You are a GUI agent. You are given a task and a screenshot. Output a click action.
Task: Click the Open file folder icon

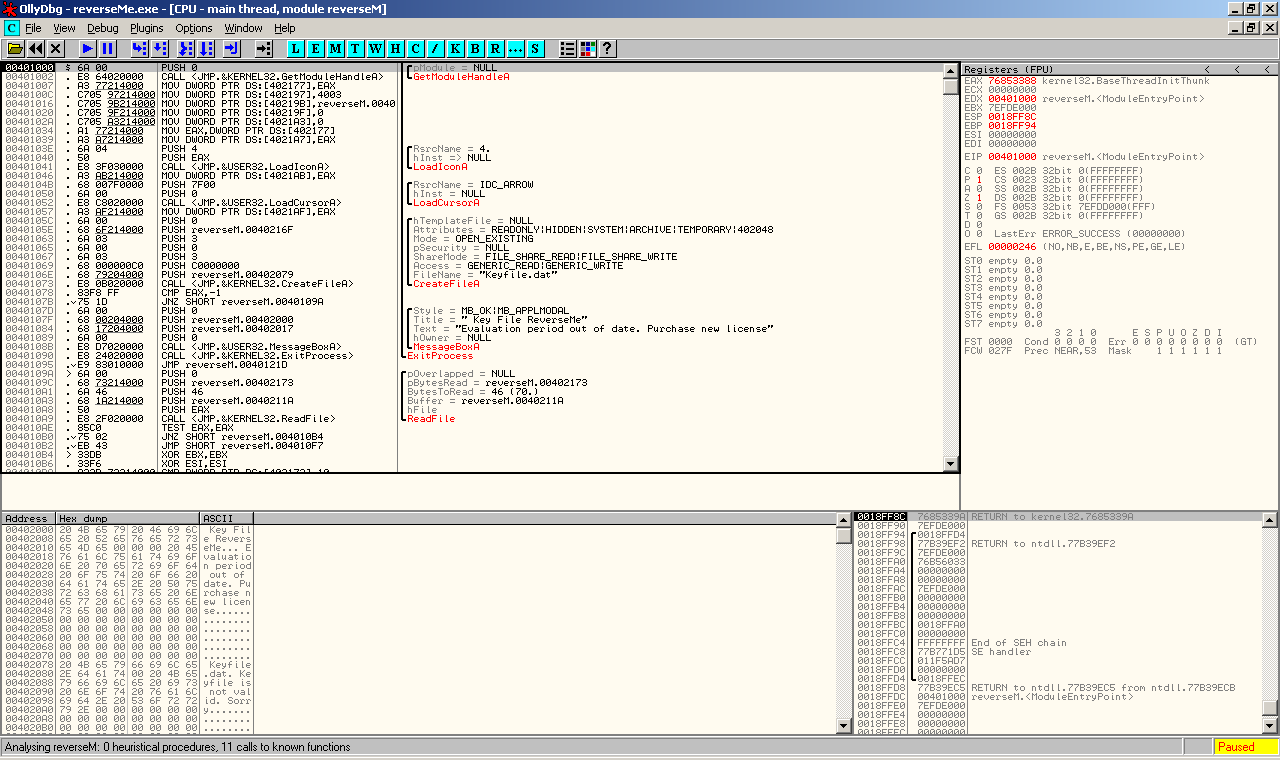15,48
